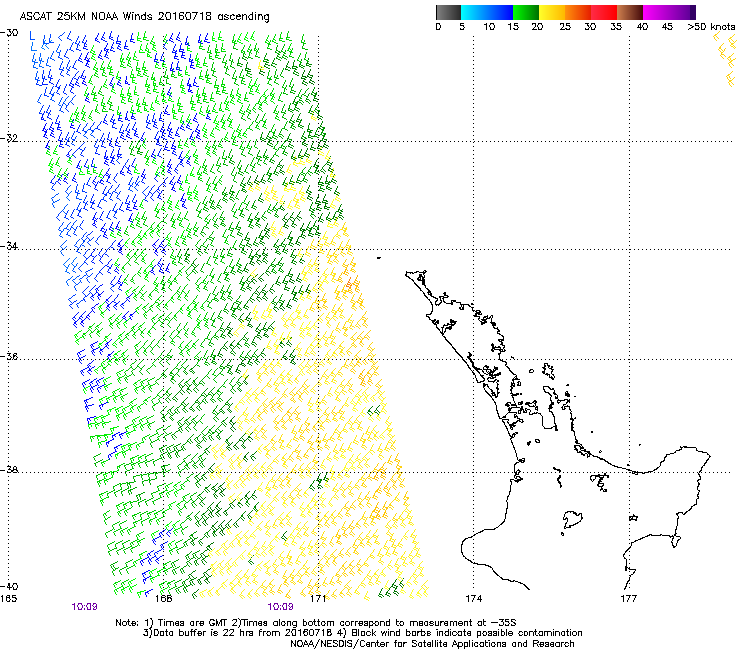The width and height of the screenshot is (740, 650).
Task: Click the gray 0-5 knots legend segment
Action: click(x=448, y=12)
